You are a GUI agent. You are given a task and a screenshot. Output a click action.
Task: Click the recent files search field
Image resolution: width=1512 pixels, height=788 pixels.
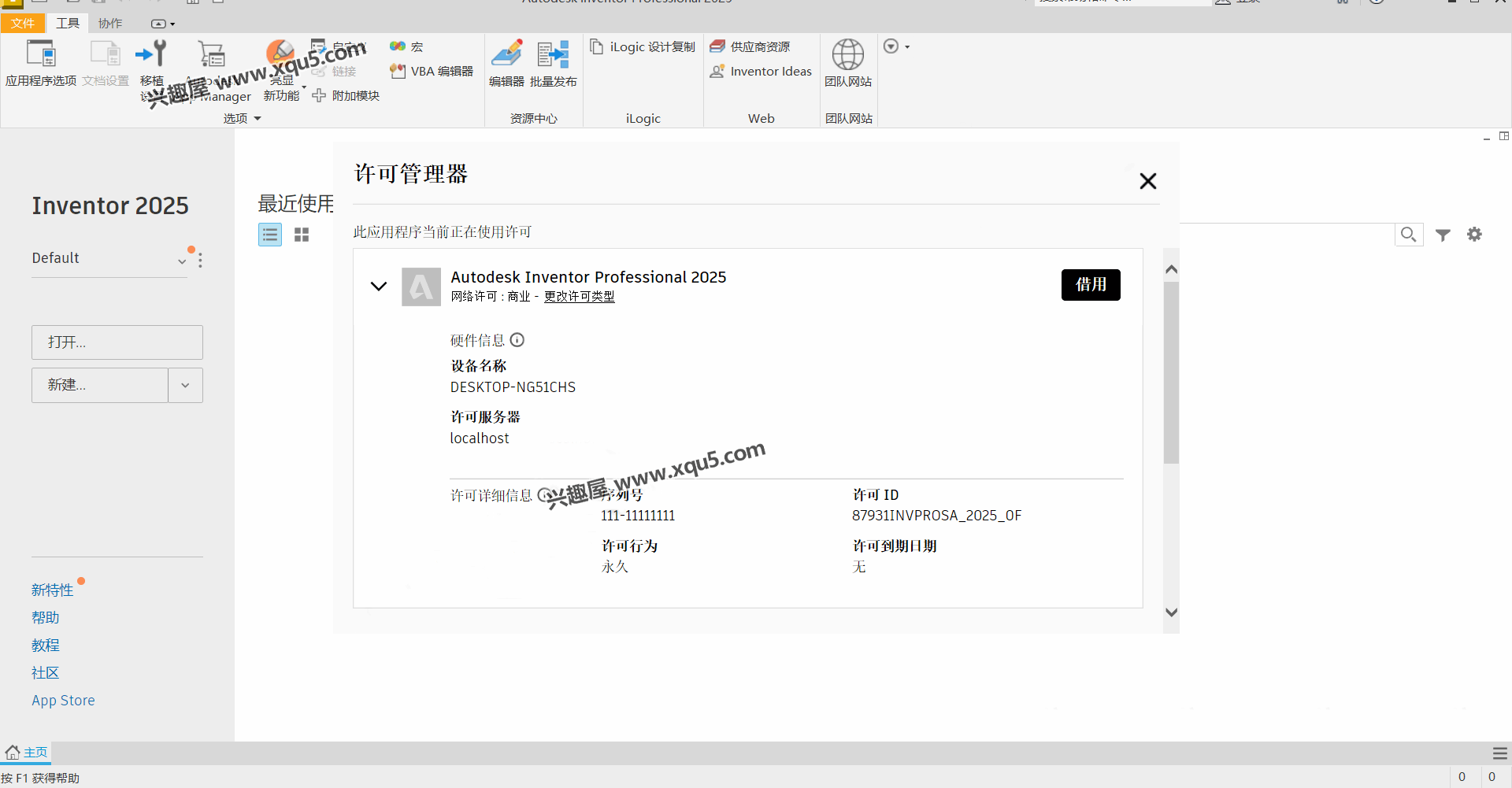coord(1287,235)
